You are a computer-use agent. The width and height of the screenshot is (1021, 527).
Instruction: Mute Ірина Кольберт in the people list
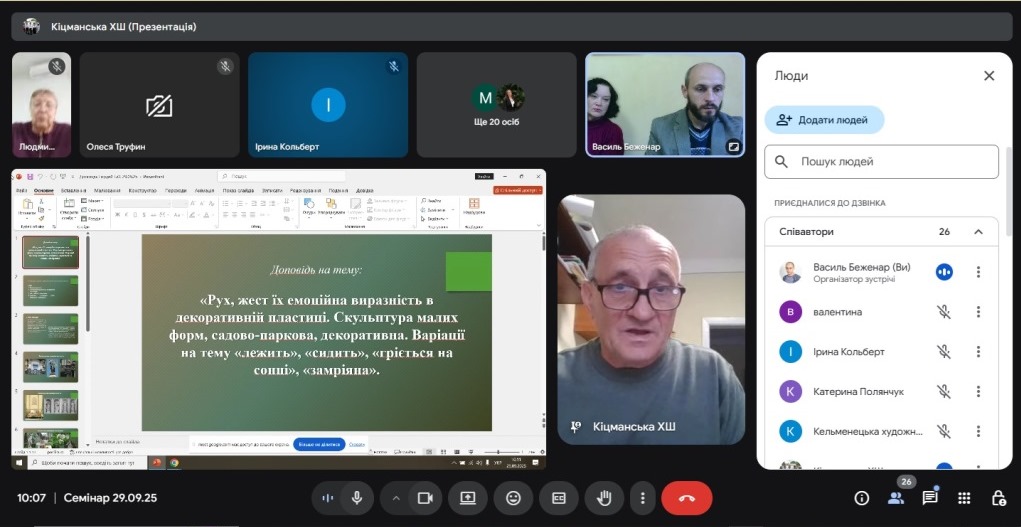(943, 352)
